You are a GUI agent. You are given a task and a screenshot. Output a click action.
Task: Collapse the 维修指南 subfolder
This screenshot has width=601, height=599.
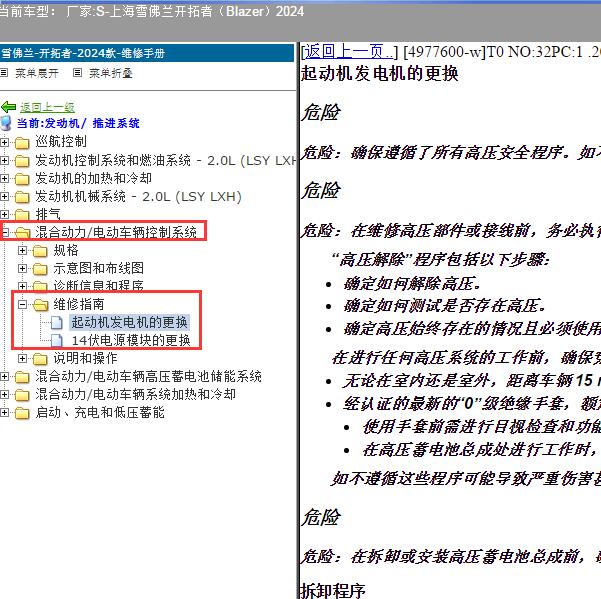(23, 305)
